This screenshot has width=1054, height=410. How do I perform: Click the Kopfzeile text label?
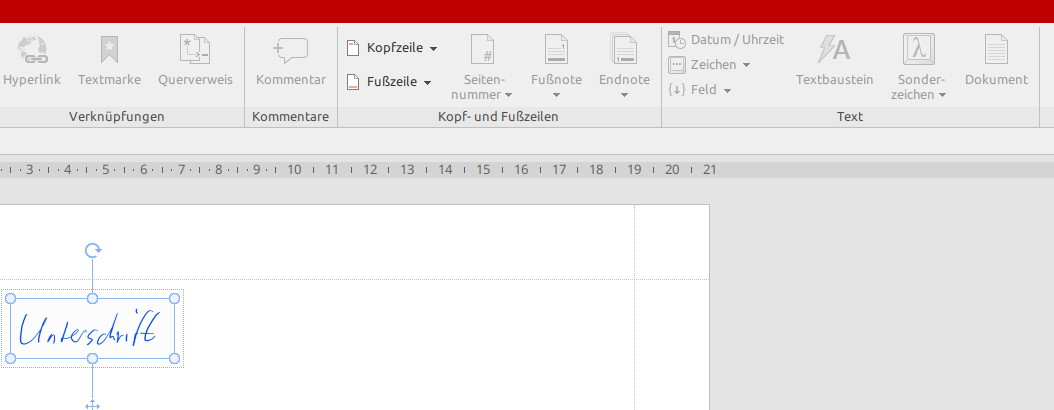tap(395, 48)
